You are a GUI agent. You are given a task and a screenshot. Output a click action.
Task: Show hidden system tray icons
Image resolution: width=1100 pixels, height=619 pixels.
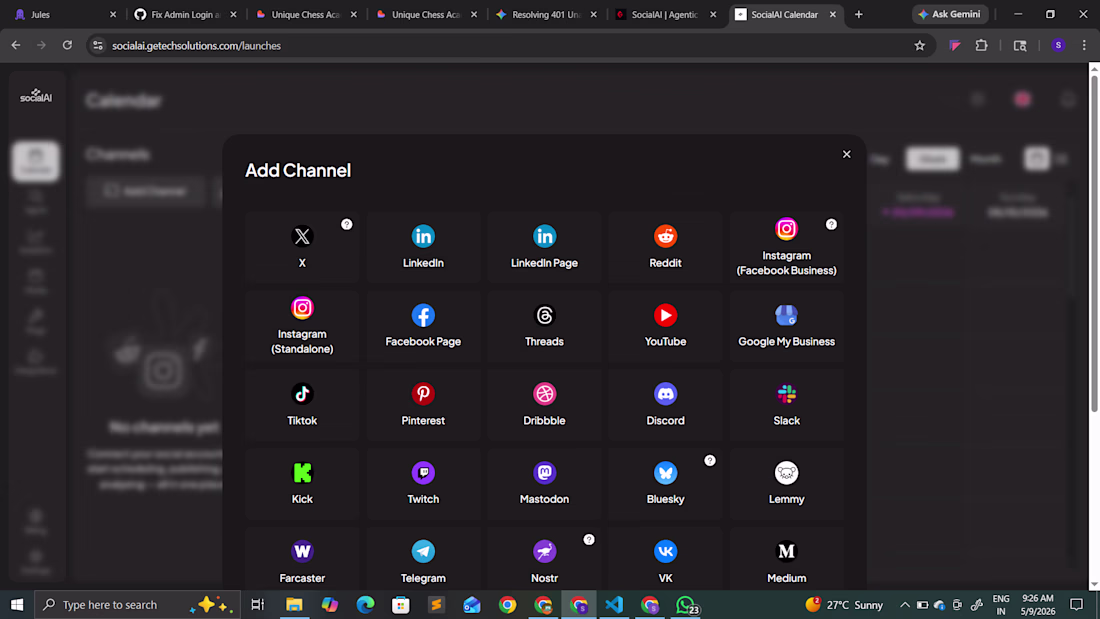tap(905, 605)
